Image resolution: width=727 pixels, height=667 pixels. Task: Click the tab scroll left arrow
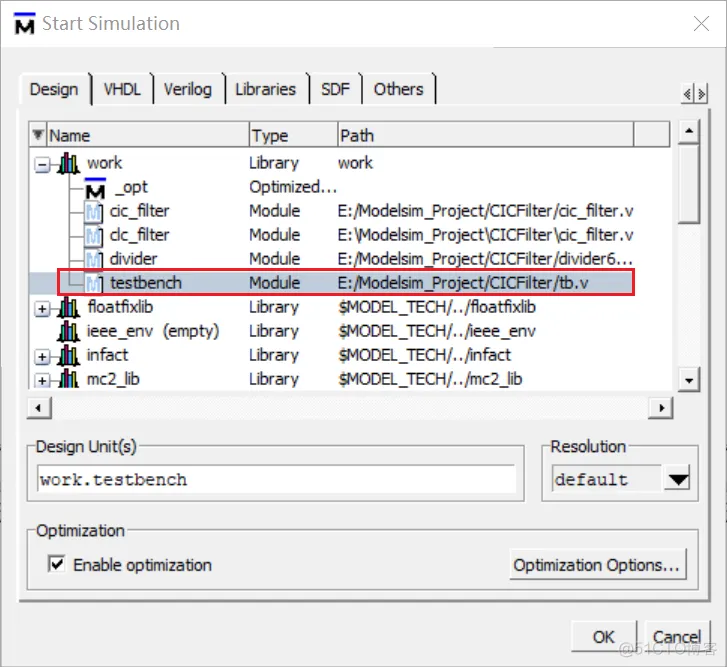click(688, 94)
